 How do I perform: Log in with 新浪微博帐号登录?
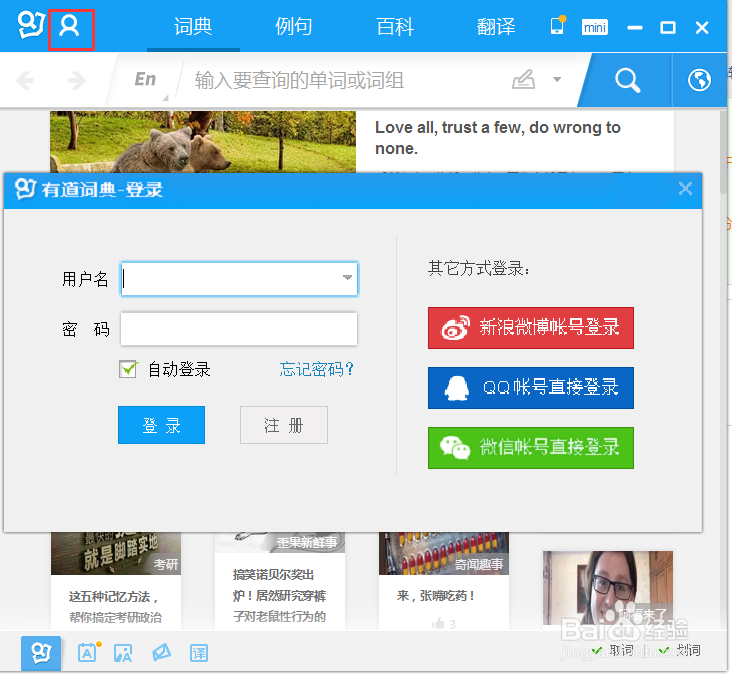531,328
